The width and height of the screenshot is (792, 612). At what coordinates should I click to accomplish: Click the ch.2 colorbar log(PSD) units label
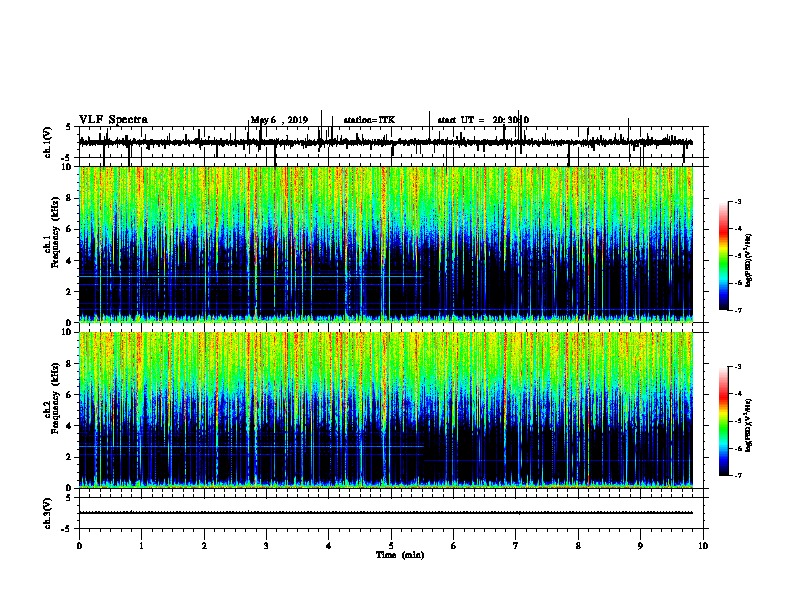pyautogui.click(x=749, y=425)
